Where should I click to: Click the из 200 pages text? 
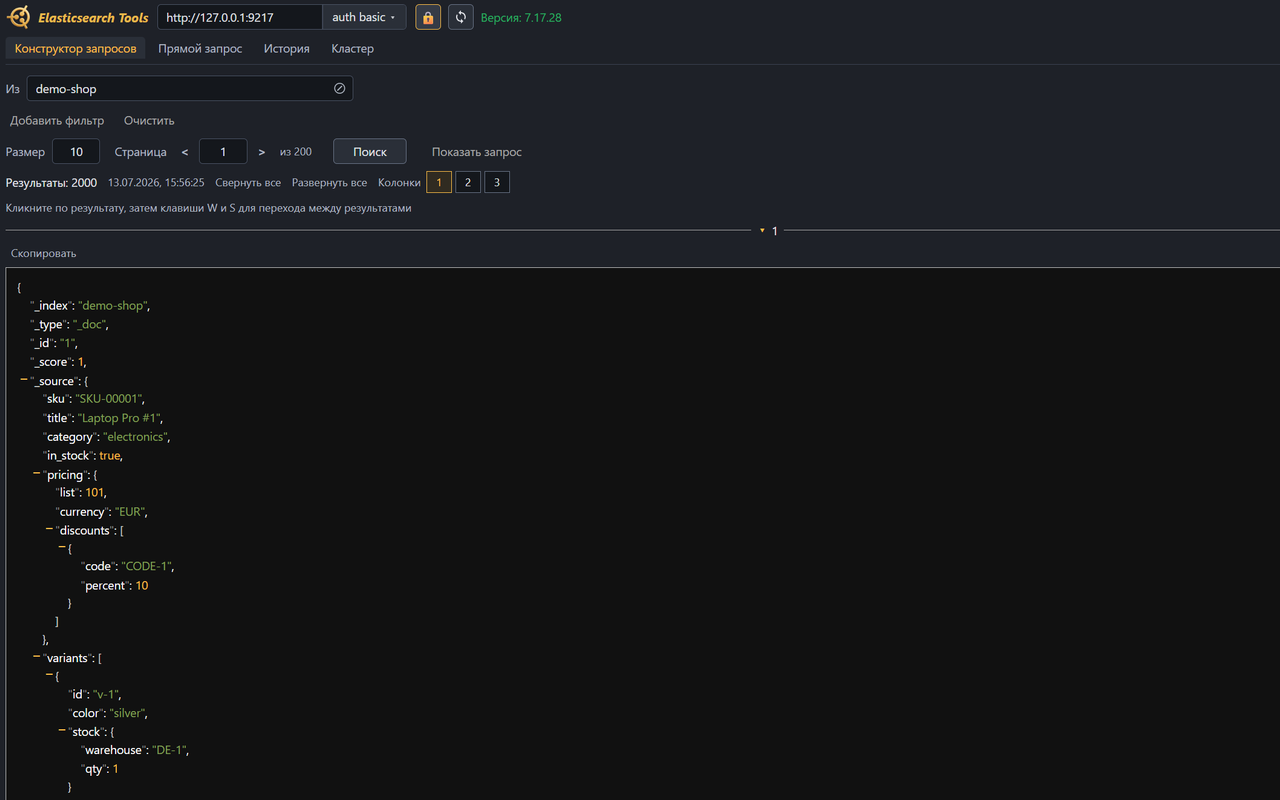point(296,152)
